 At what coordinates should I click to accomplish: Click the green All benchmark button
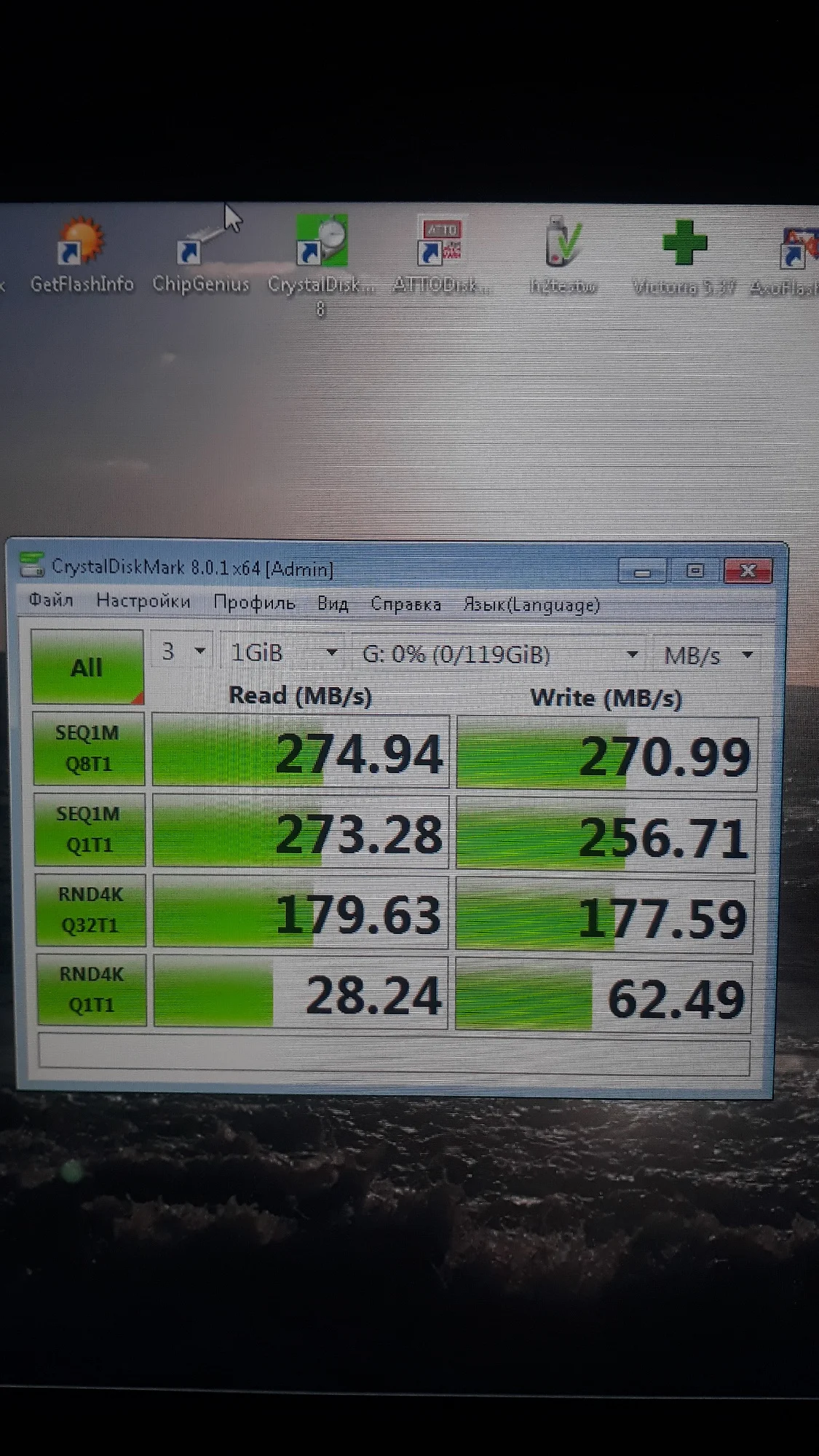coord(87,667)
